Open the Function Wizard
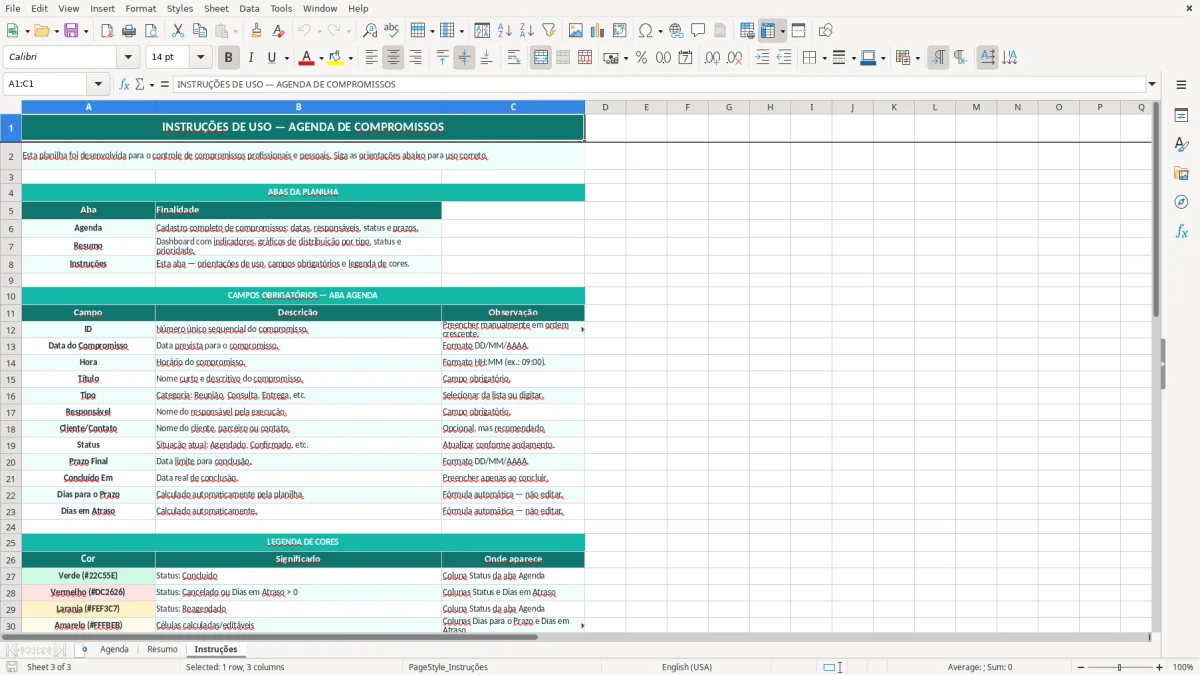This screenshot has width=1200, height=675. coord(125,84)
